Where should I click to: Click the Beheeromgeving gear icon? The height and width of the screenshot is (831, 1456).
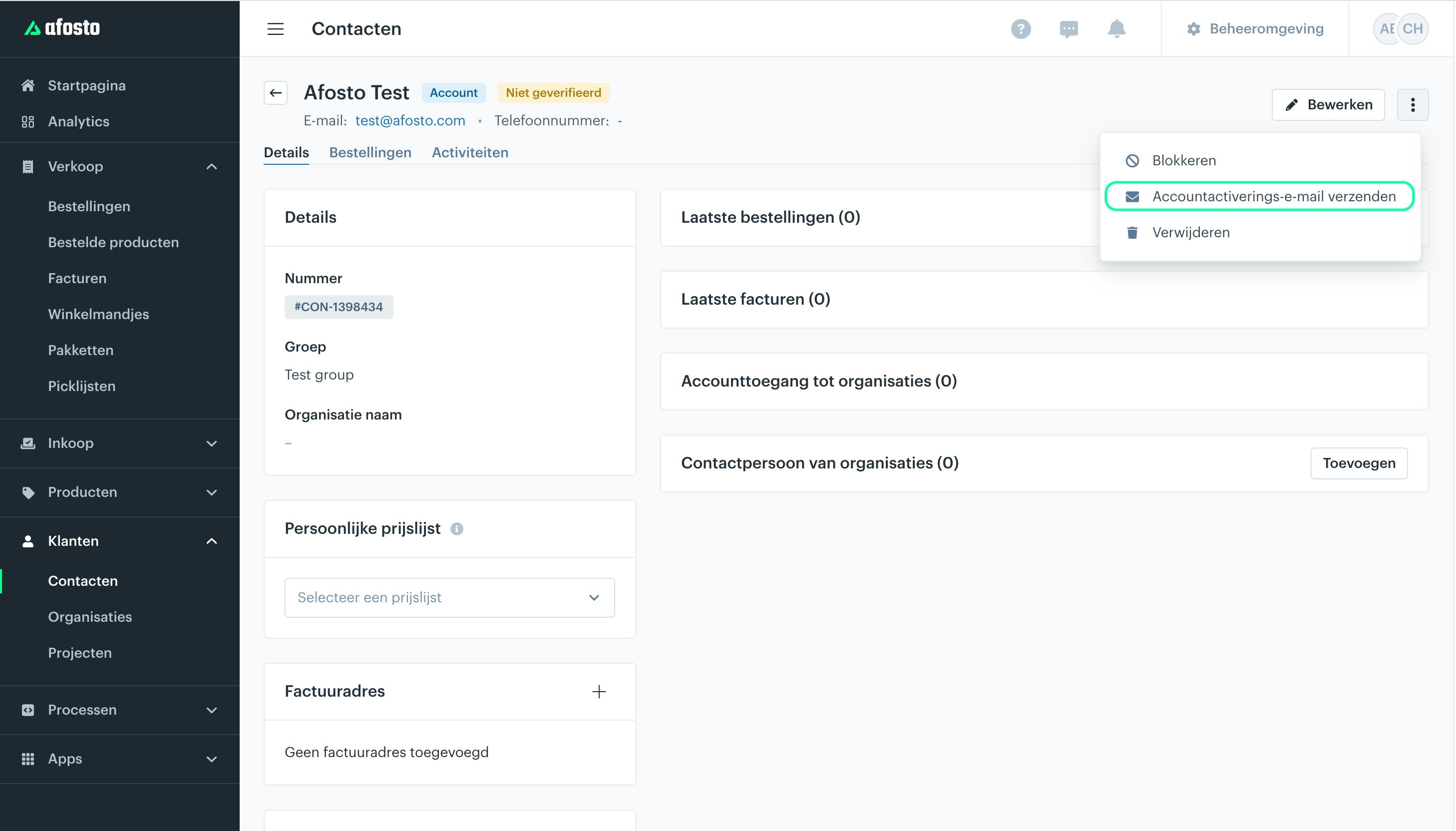(1193, 28)
